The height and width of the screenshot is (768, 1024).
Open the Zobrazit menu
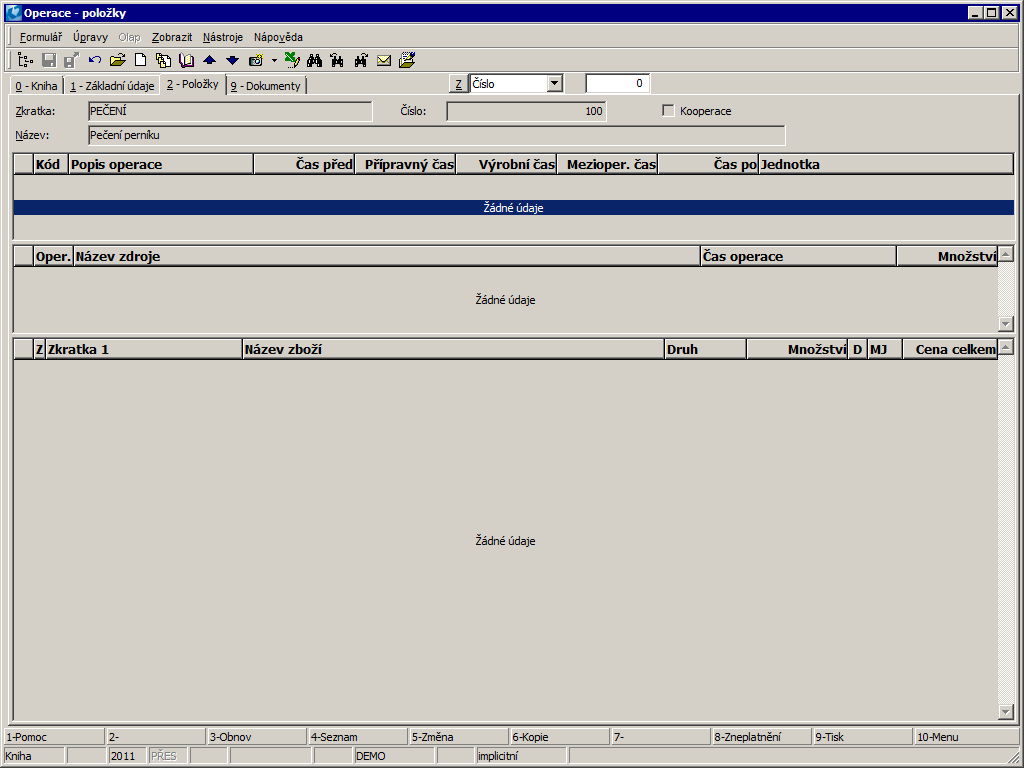172,37
